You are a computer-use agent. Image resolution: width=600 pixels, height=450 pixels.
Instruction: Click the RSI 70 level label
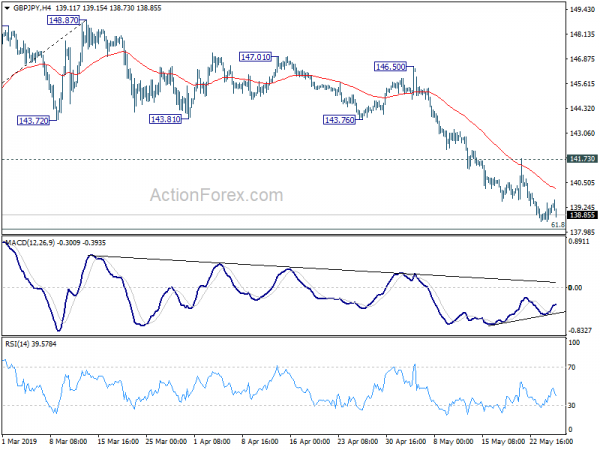click(x=572, y=367)
